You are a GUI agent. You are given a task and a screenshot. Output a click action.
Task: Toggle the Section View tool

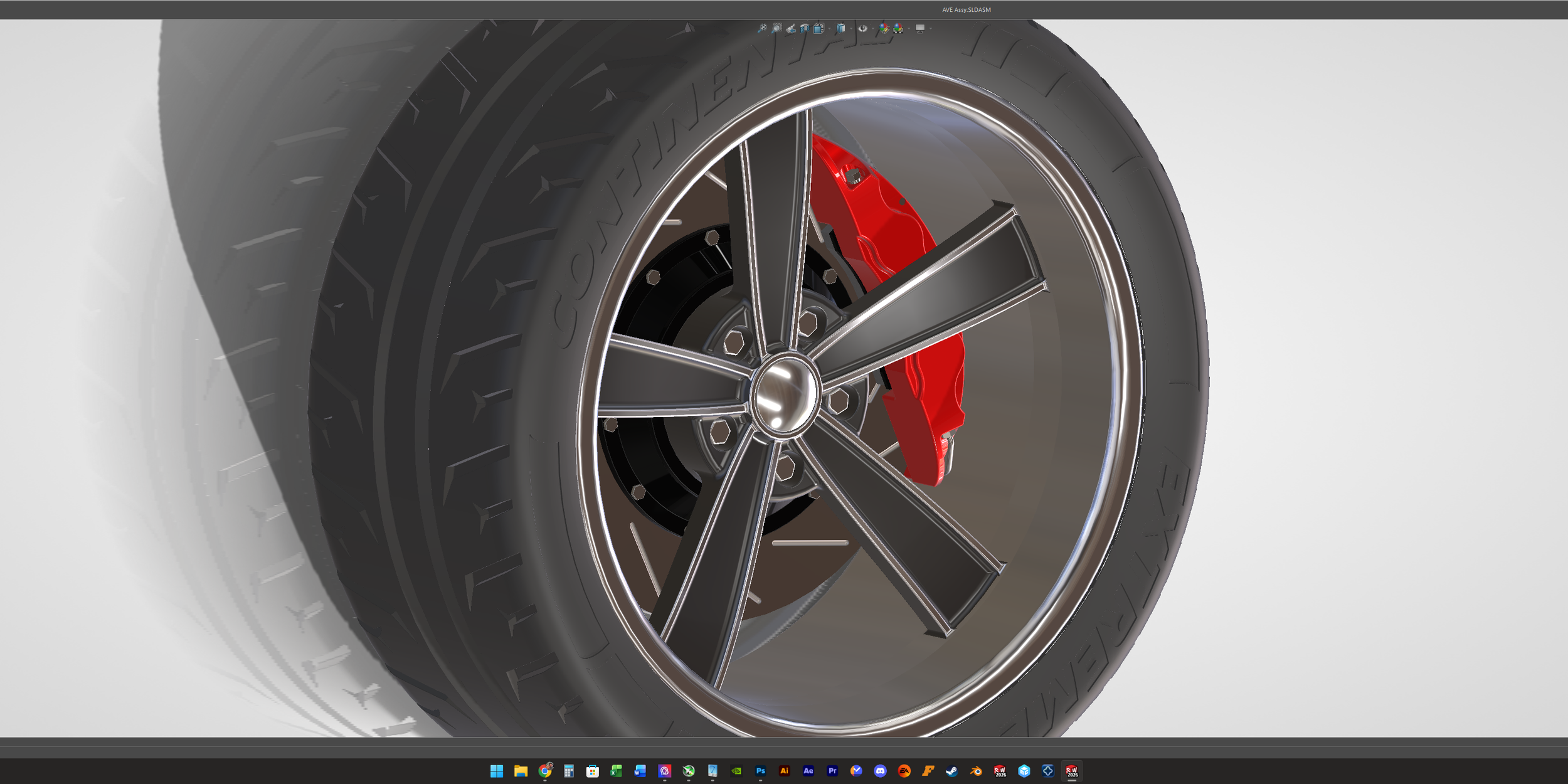[805, 28]
